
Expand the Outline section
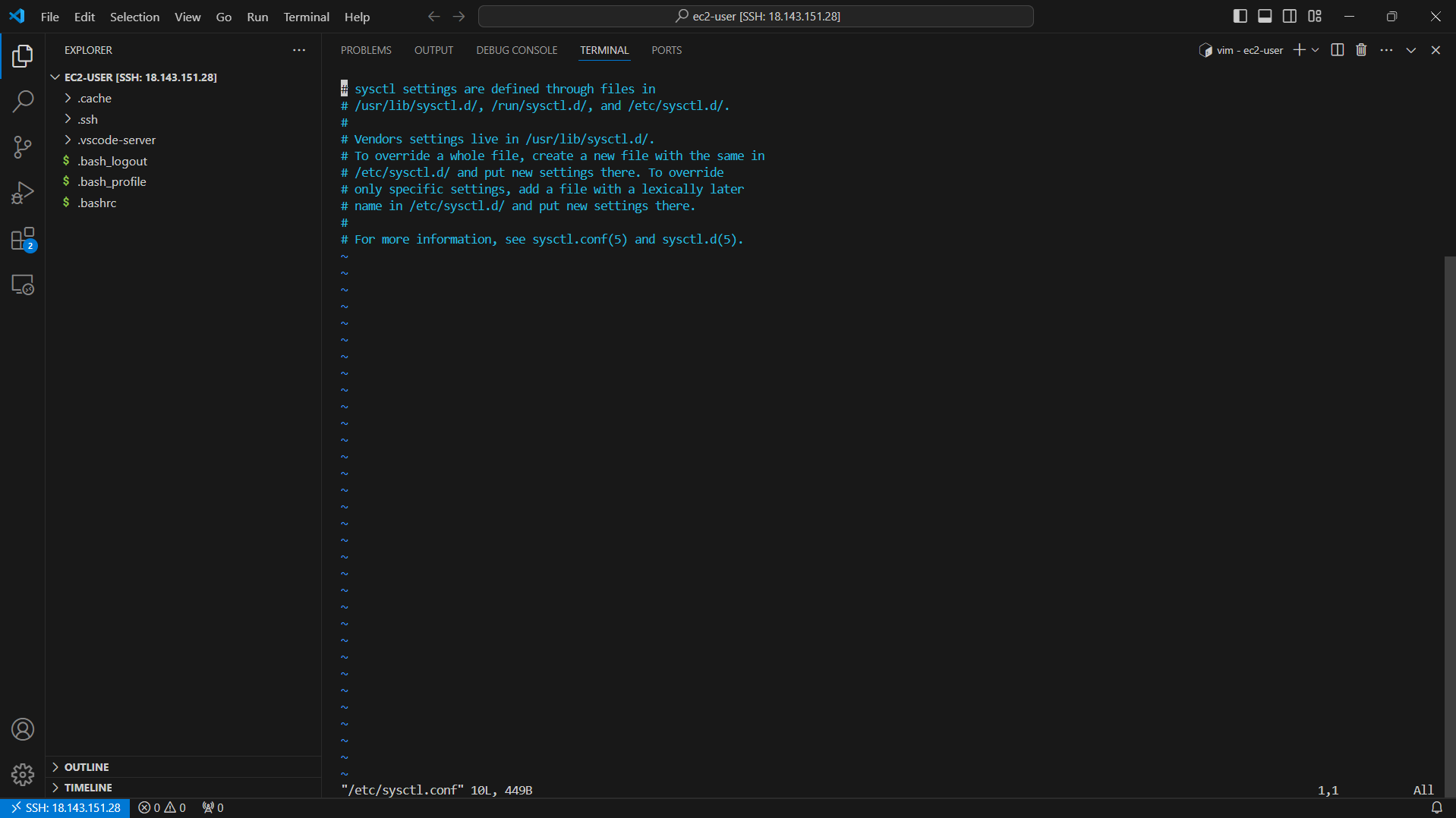tap(183, 767)
